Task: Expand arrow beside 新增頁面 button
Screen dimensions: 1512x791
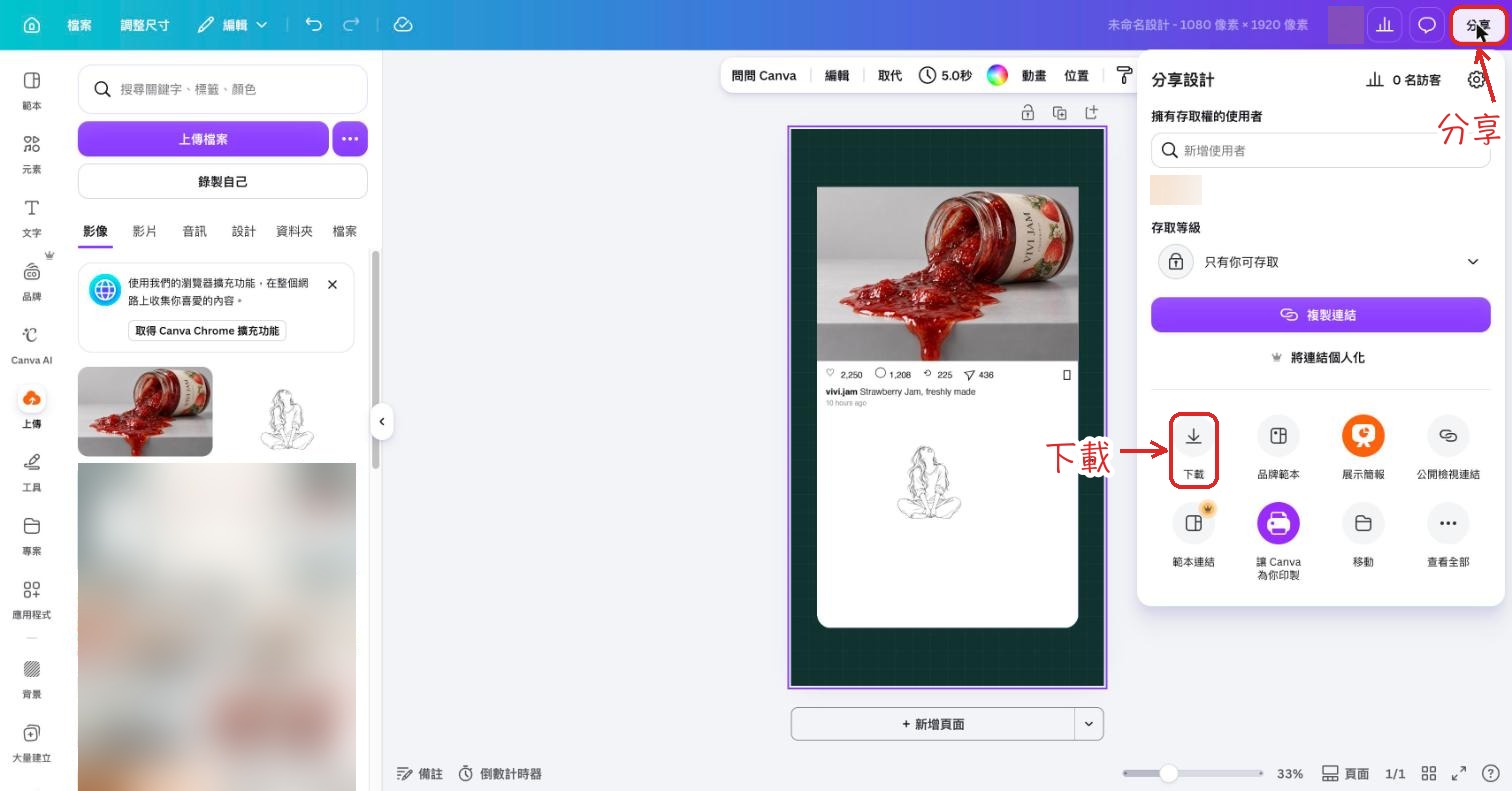Action: click(1089, 724)
